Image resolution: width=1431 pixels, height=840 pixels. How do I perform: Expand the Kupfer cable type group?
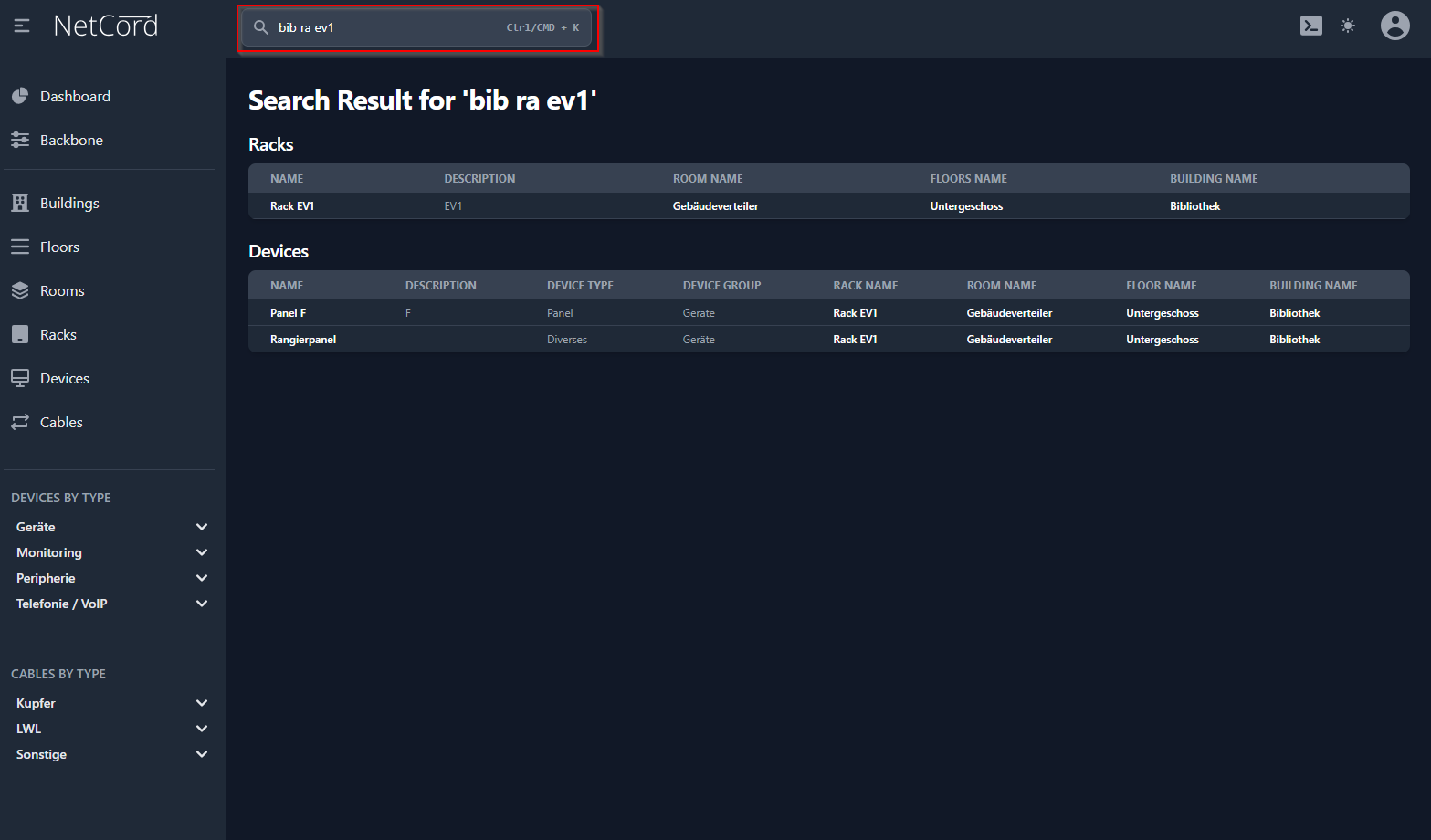(x=202, y=704)
